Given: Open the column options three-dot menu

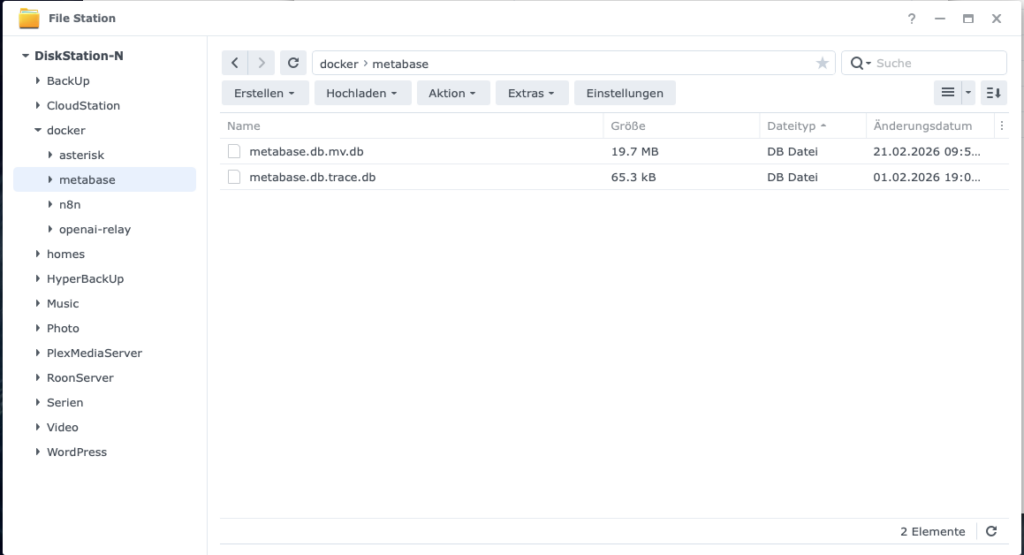Looking at the screenshot, I should (x=1002, y=126).
